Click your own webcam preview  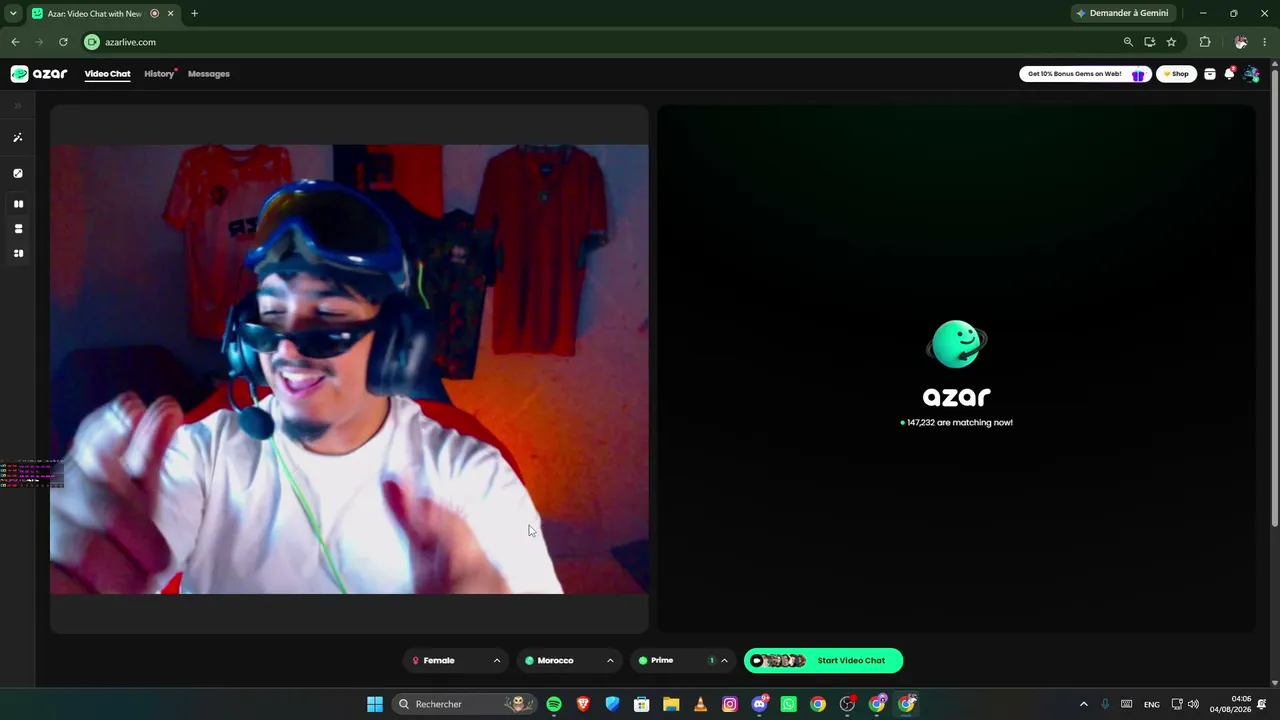(x=349, y=369)
